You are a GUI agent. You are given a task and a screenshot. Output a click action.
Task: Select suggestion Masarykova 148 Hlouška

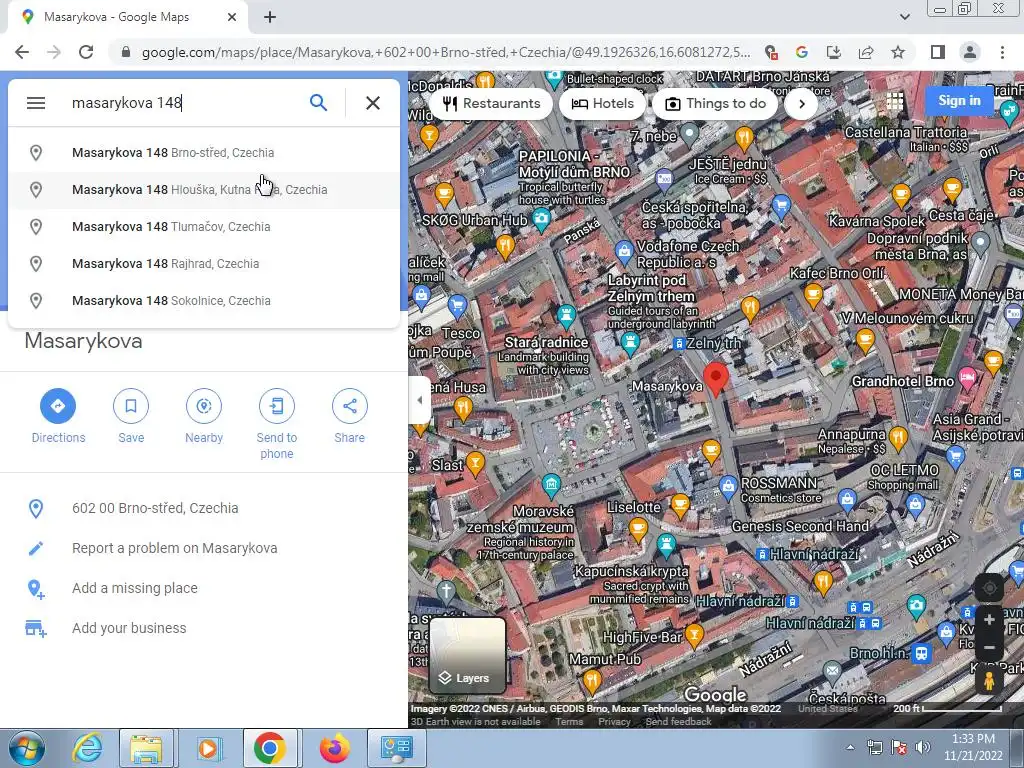coord(204,190)
